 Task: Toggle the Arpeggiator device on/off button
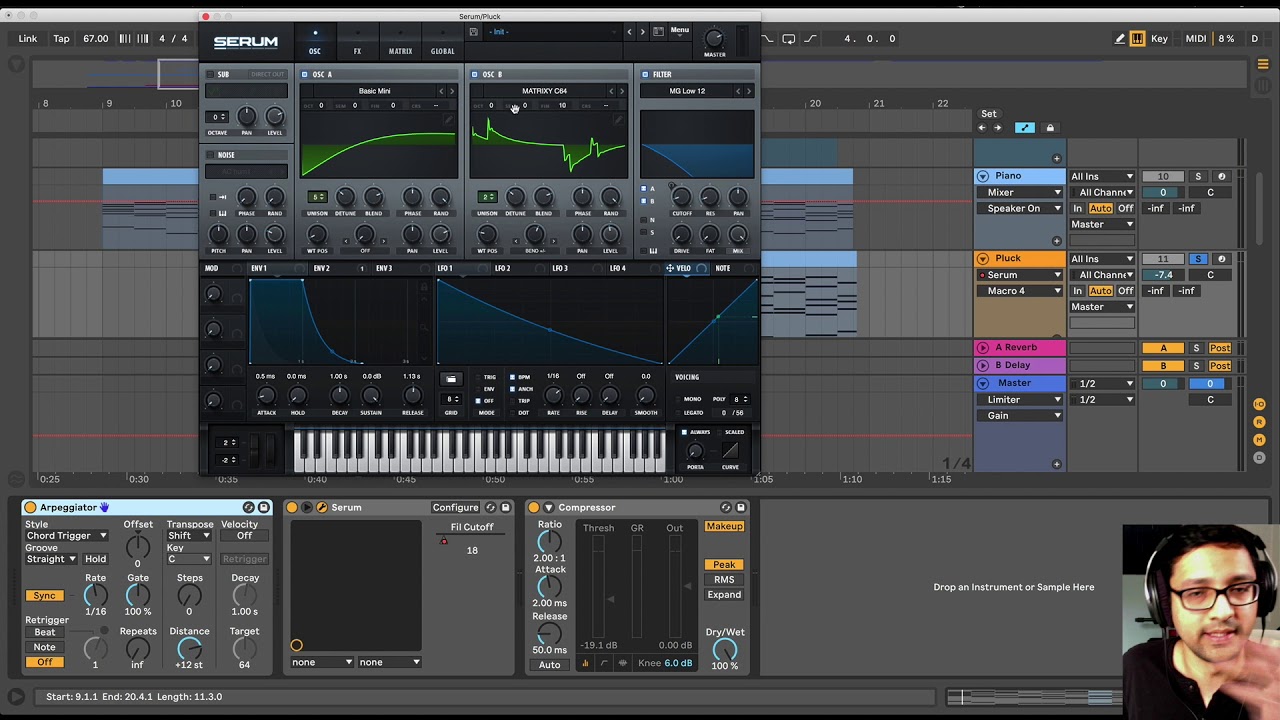pos(30,508)
